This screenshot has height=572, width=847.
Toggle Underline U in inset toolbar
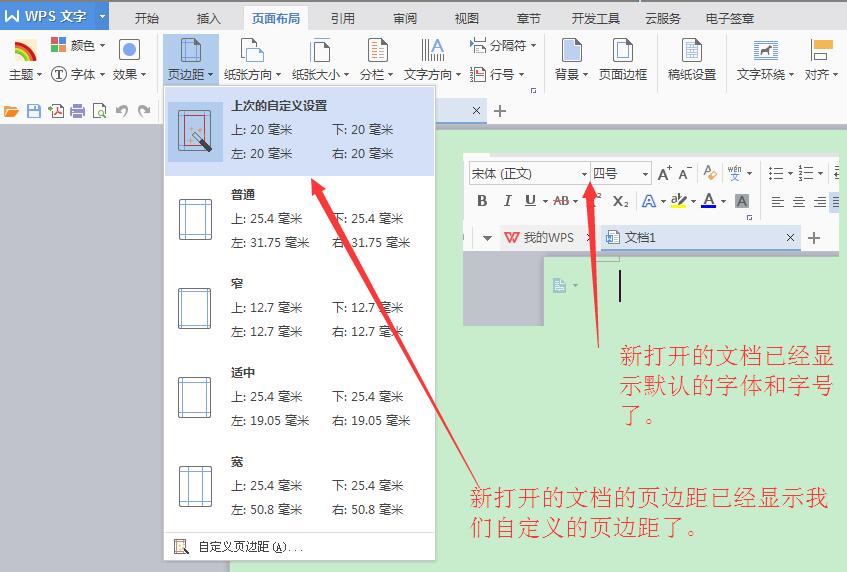[x=530, y=201]
